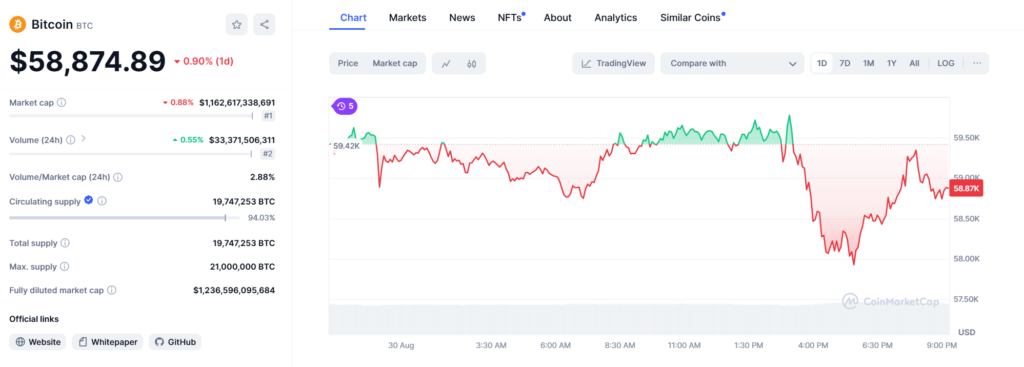Click the $1,236,596,095,684 fully diluted value
This screenshot has height=367, width=1024.
(234, 290)
